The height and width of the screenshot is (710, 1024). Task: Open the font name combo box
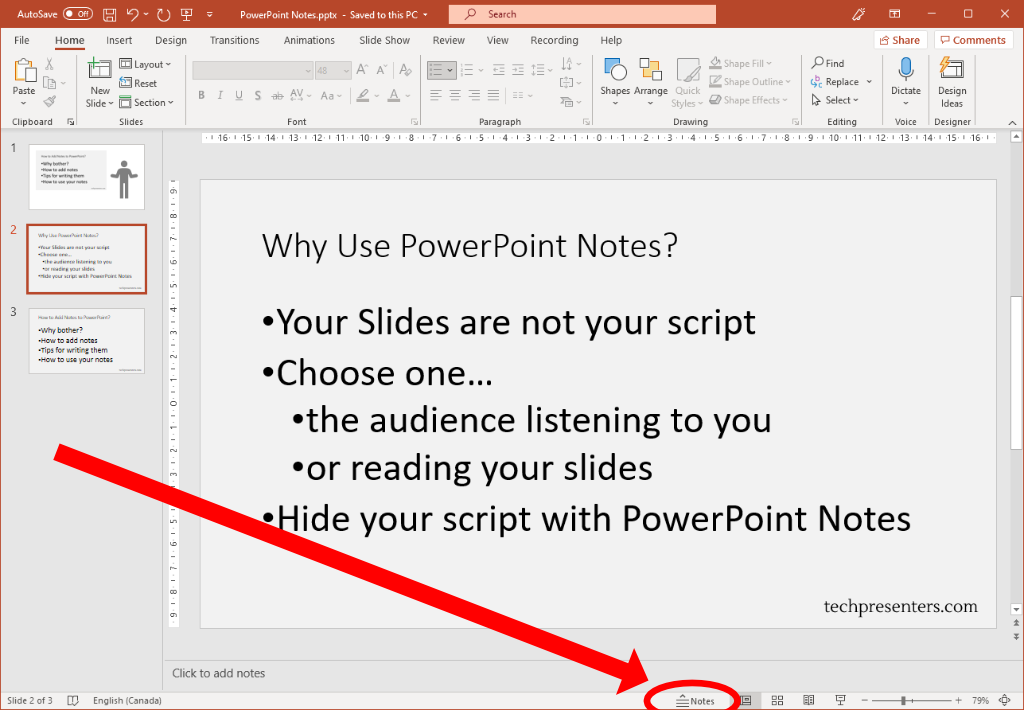[x=253, y=70]
